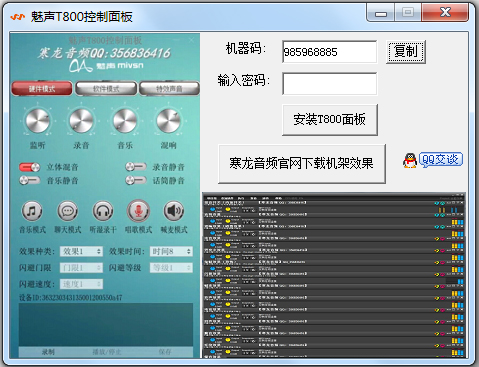Click the 录制 record button
This screenshot has width=479, height=367.
[x=48, y=352]
